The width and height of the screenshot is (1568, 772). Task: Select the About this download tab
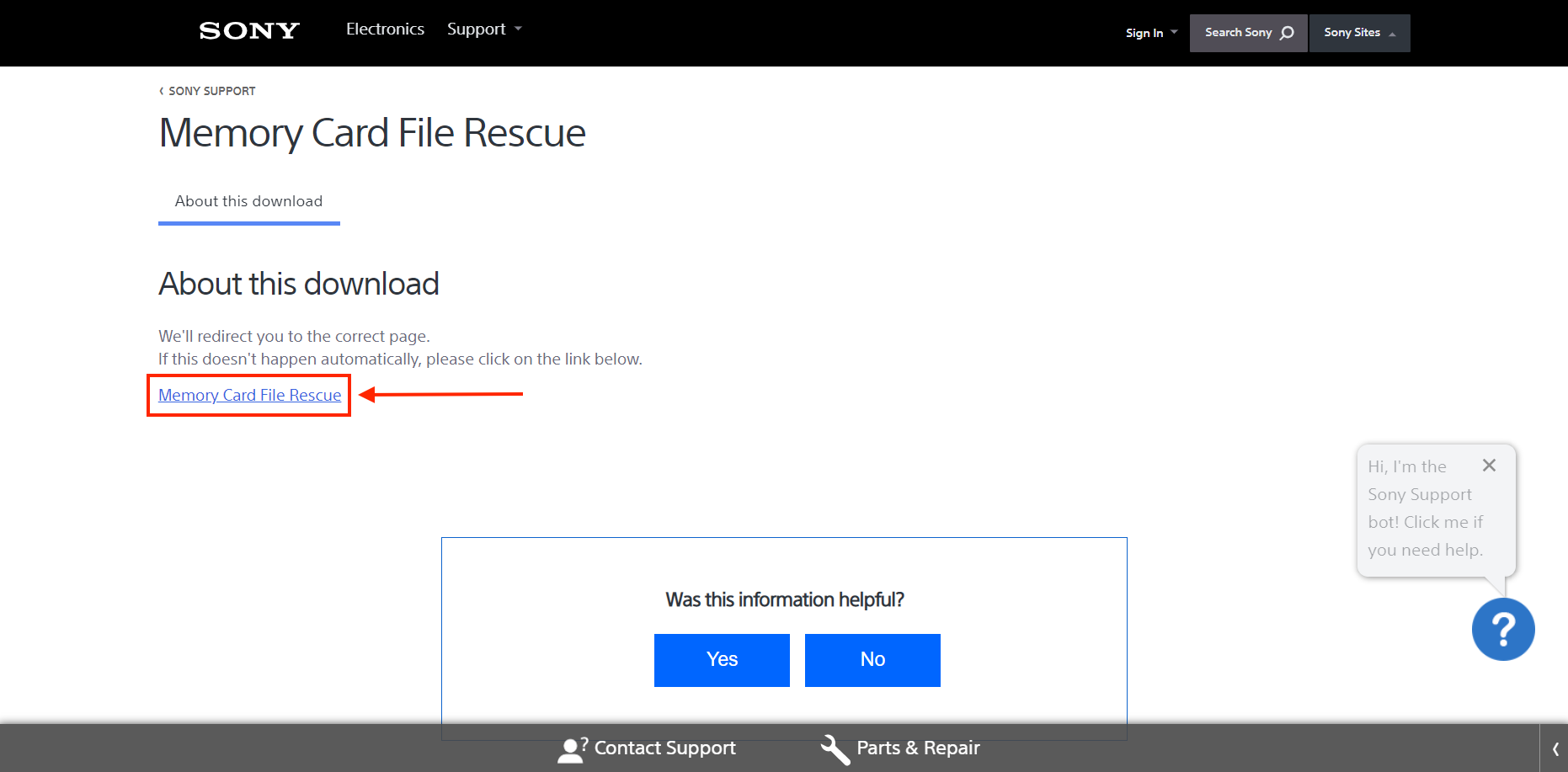click(248, 201)
